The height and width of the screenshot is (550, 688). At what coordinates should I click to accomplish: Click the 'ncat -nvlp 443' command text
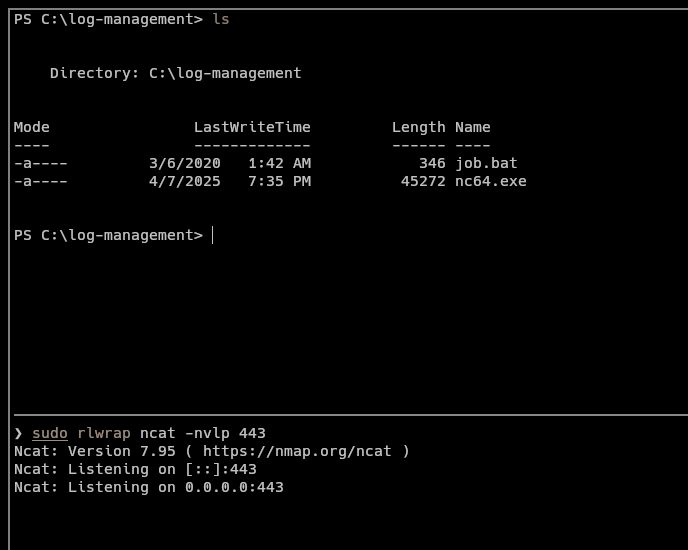coord(203,433)
